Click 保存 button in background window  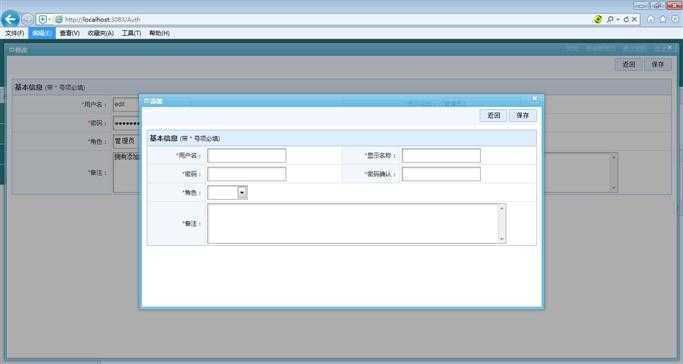[658, 64]
